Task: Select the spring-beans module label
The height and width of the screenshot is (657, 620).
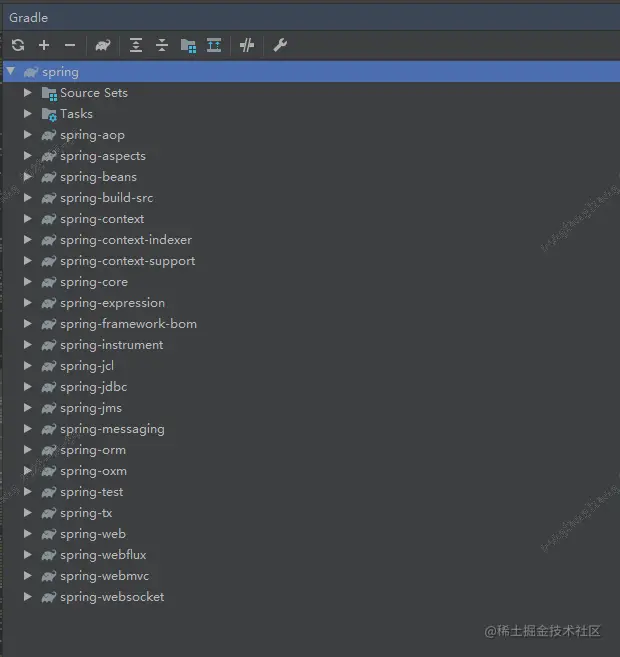Action: [98, 177]
